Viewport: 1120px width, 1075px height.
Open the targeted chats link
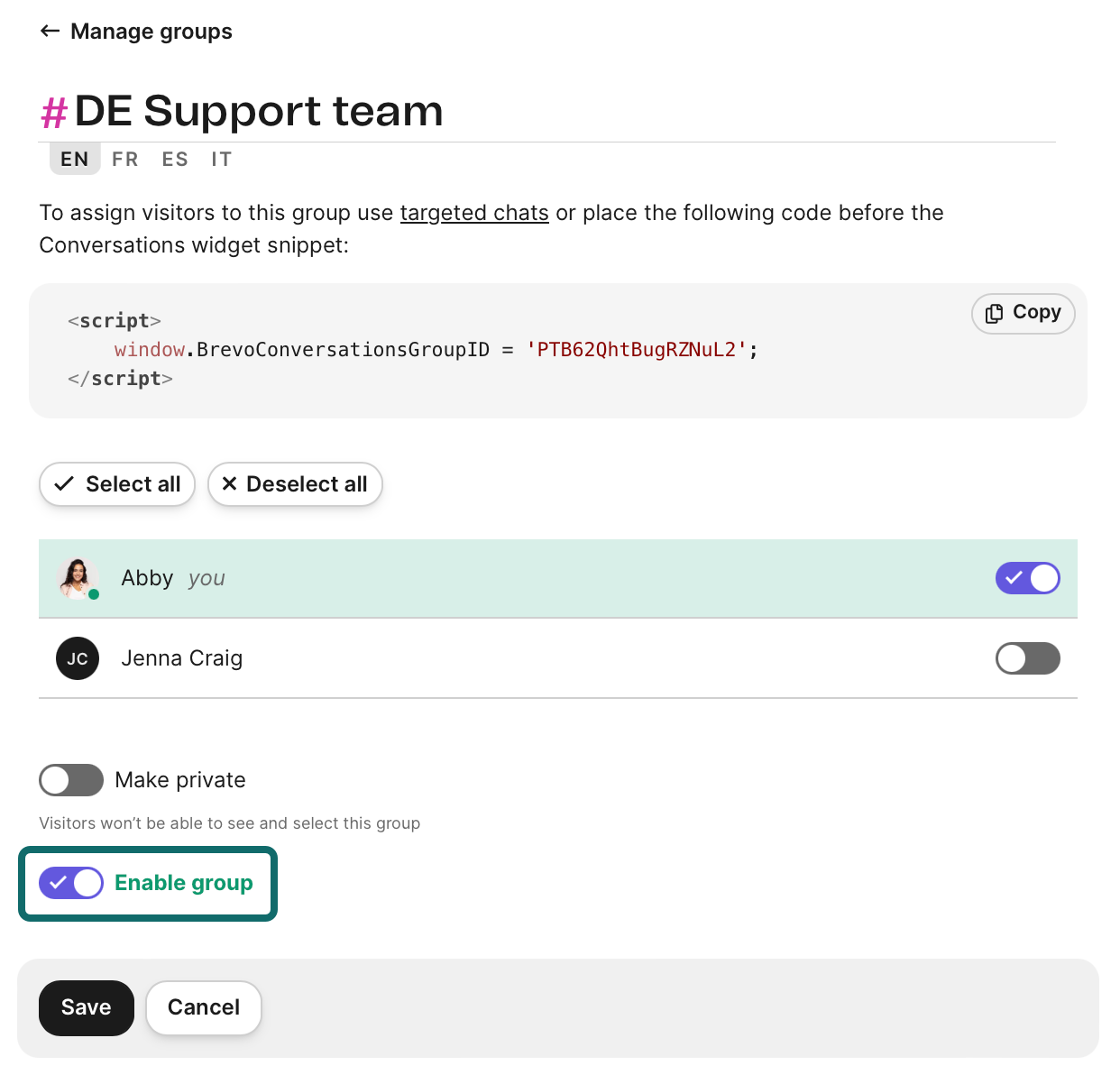click(474, 213)
